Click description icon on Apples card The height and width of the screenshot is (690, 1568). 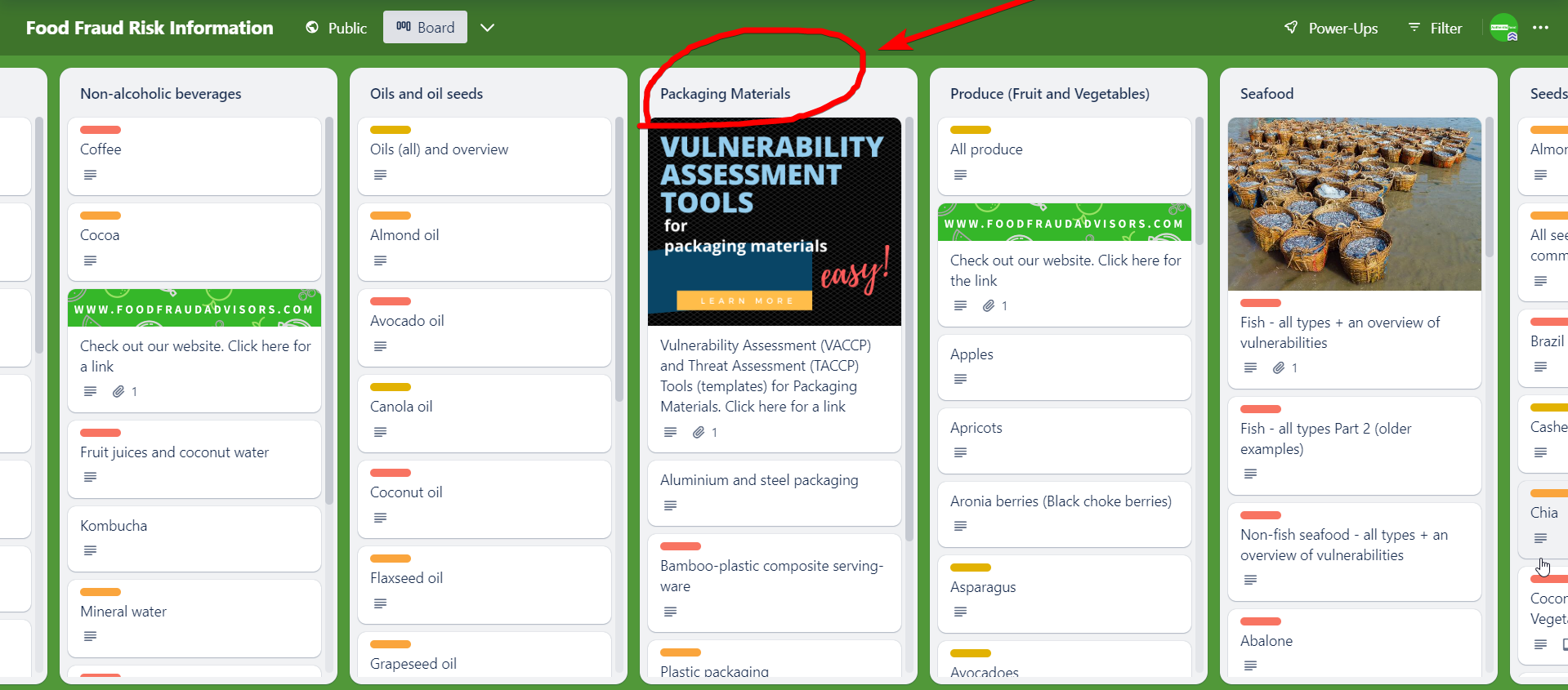coord(960,379)
